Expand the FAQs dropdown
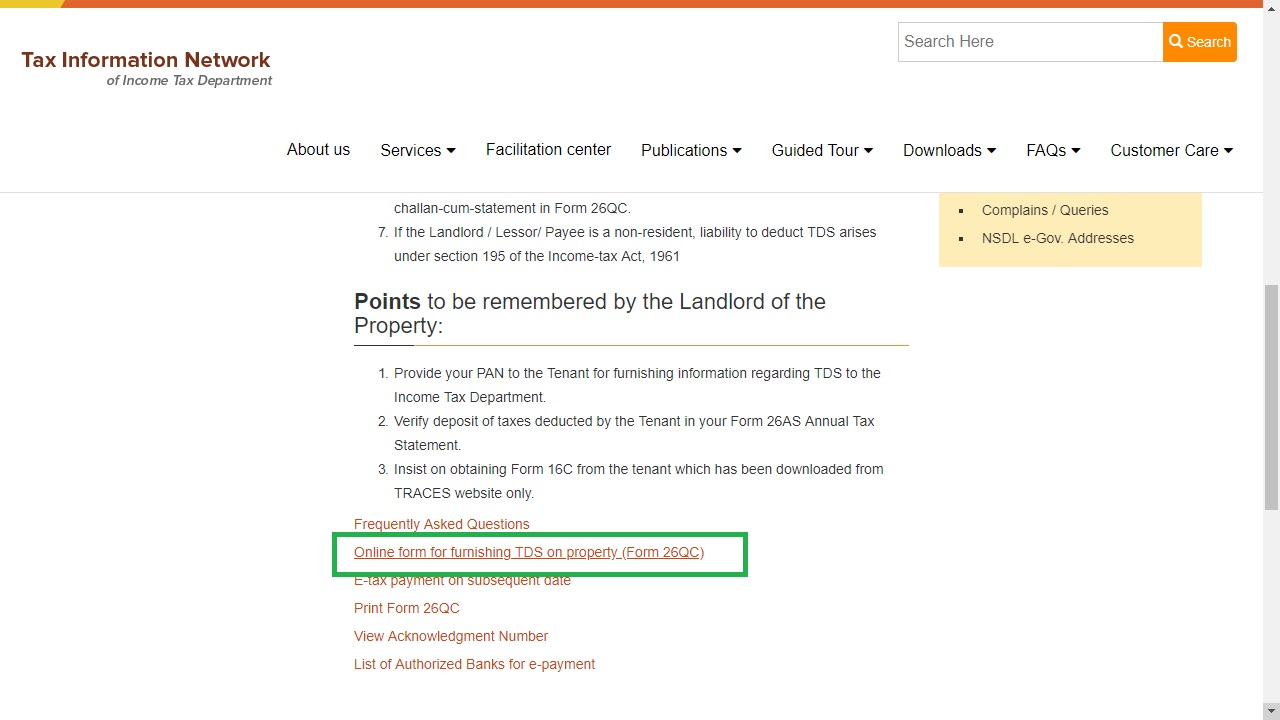This screenshot has height=720, width=1280. 1052,150
